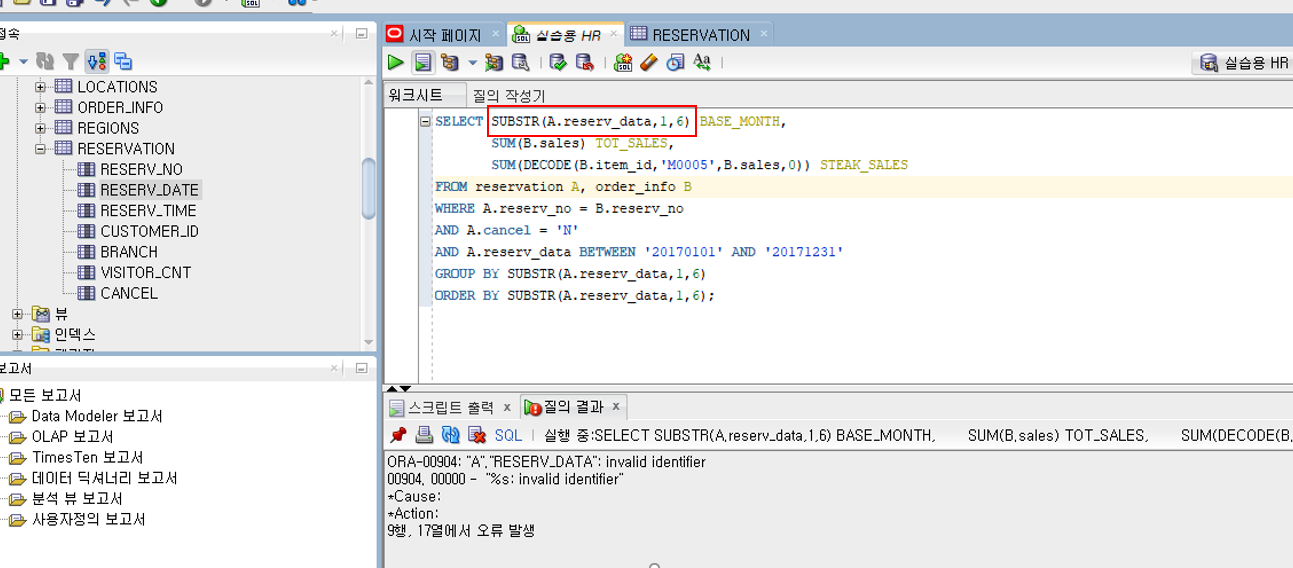1293x568 pixels.
Task: Select the RESERV_TIME column
Action: pos(148,210)
